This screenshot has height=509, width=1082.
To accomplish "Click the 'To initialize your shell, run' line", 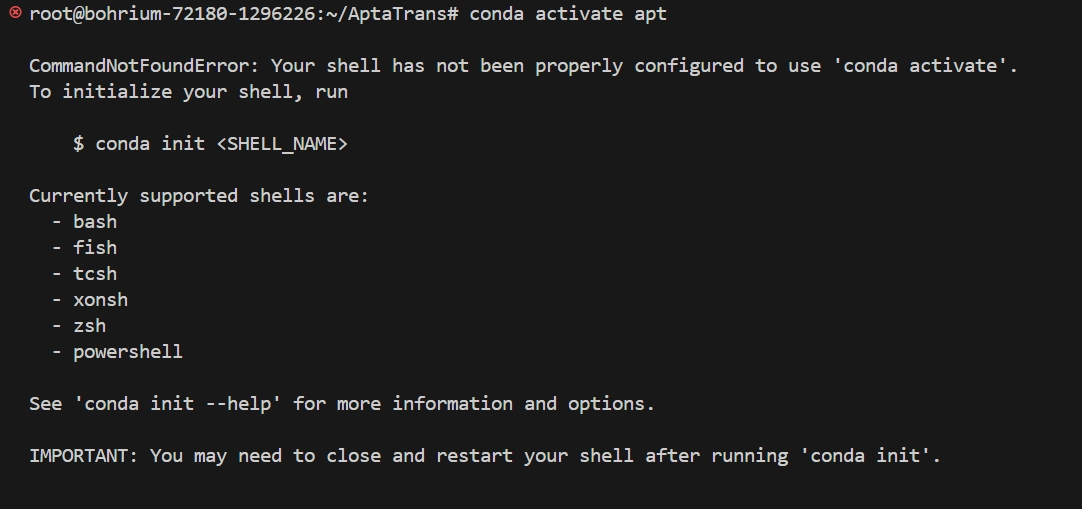I will point(188,92).
